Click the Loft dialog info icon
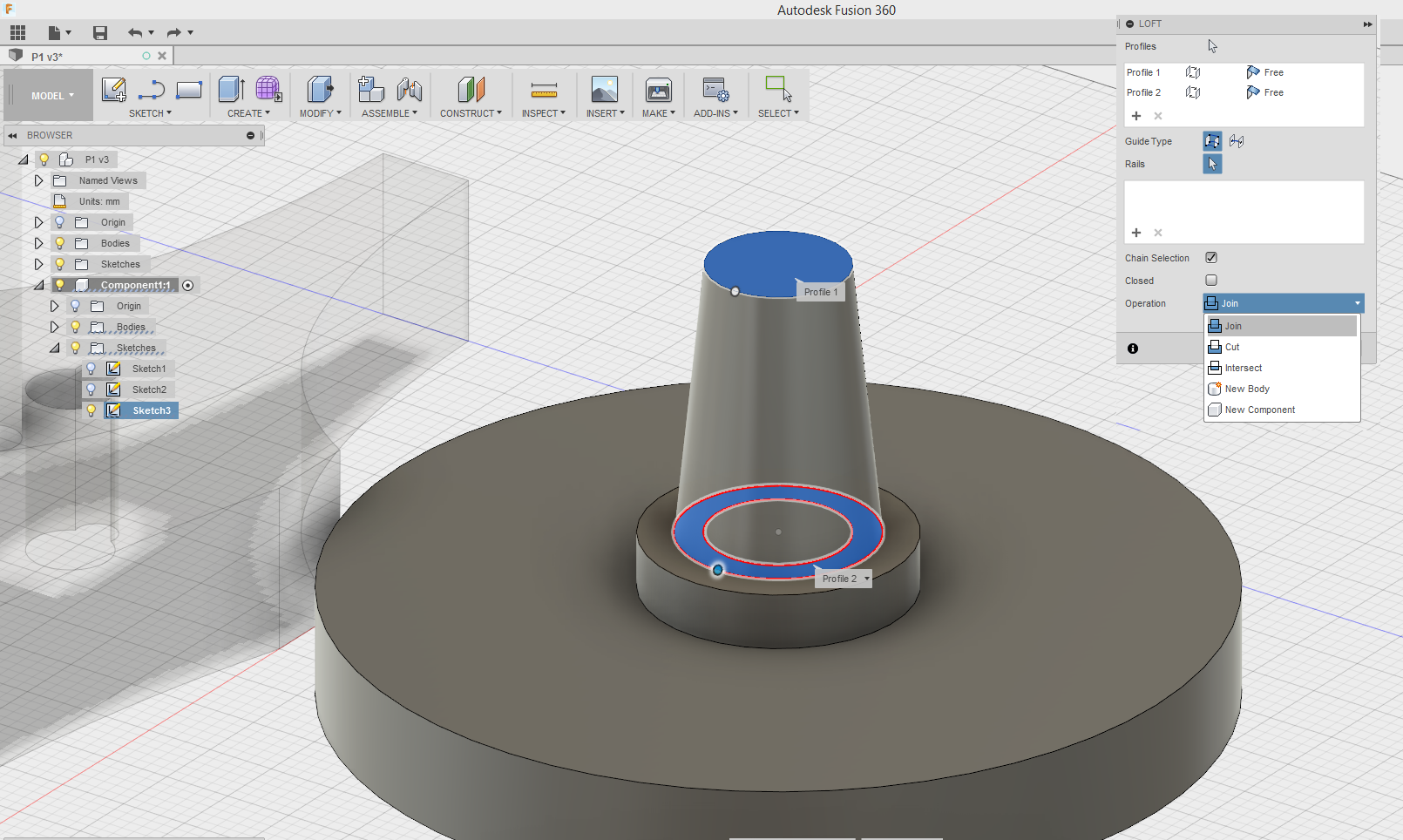The height and width of the screenshot is (840, 1403). click(1133, 349)
